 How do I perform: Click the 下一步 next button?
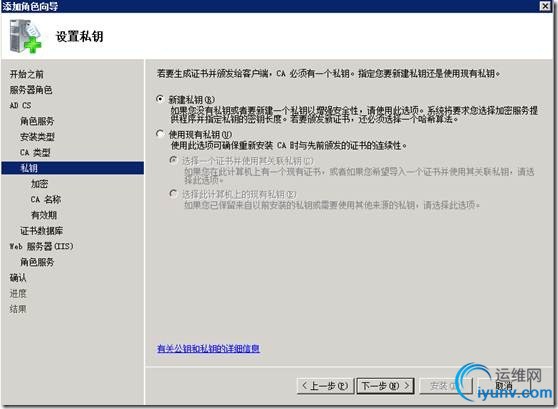tap(385, 386)
